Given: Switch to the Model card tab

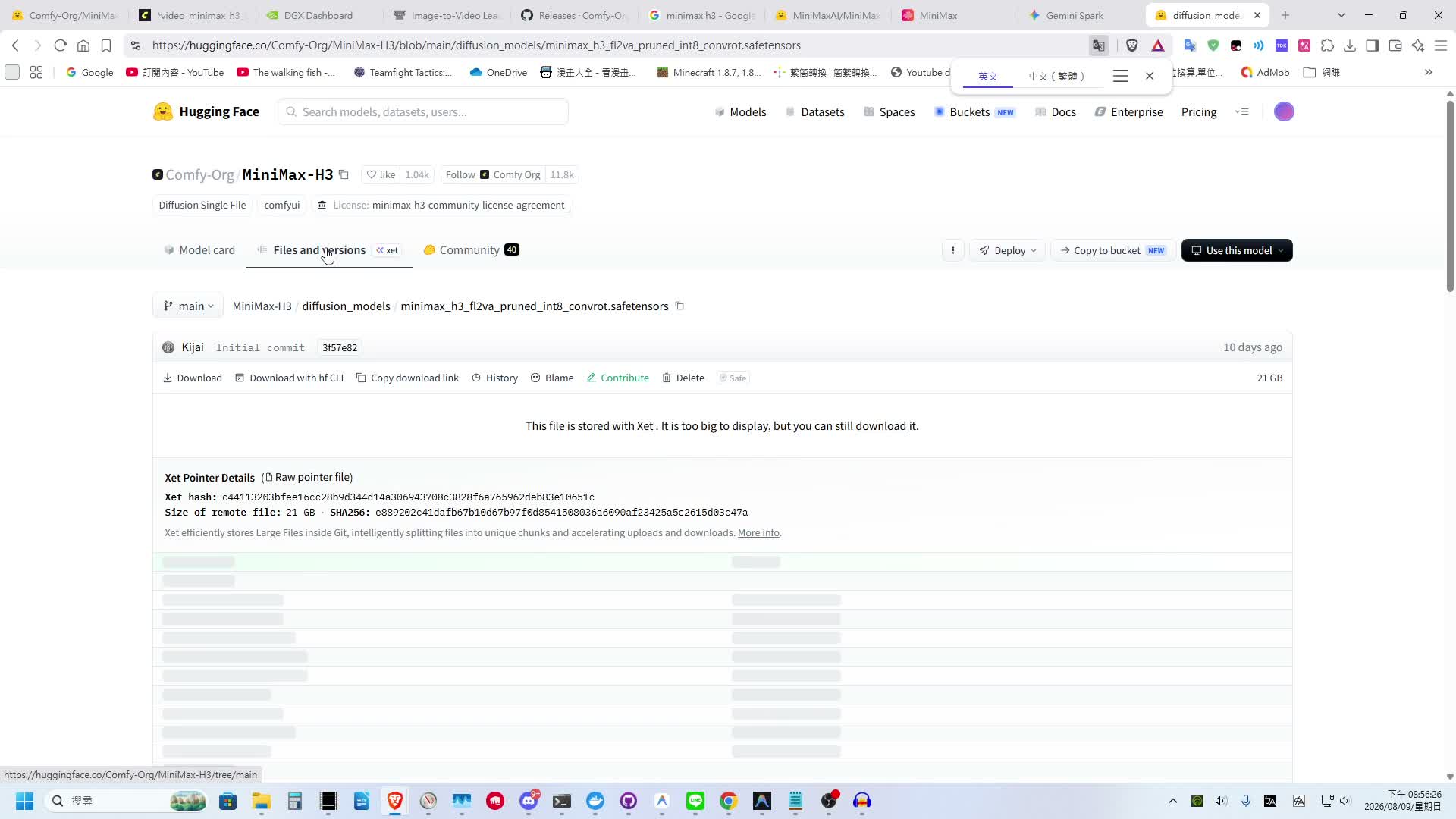Looking at the screenshot, I should 199,250.
